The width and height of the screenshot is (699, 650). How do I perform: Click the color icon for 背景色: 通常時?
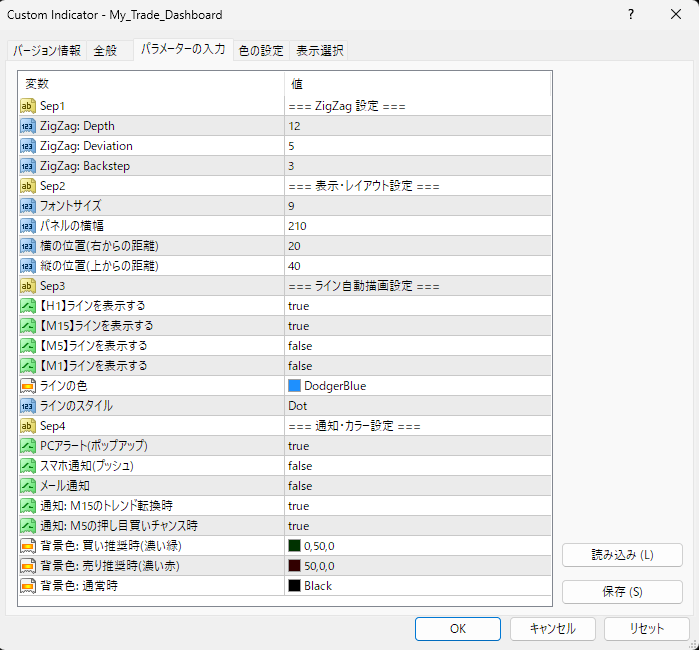(x=28, y=586)
